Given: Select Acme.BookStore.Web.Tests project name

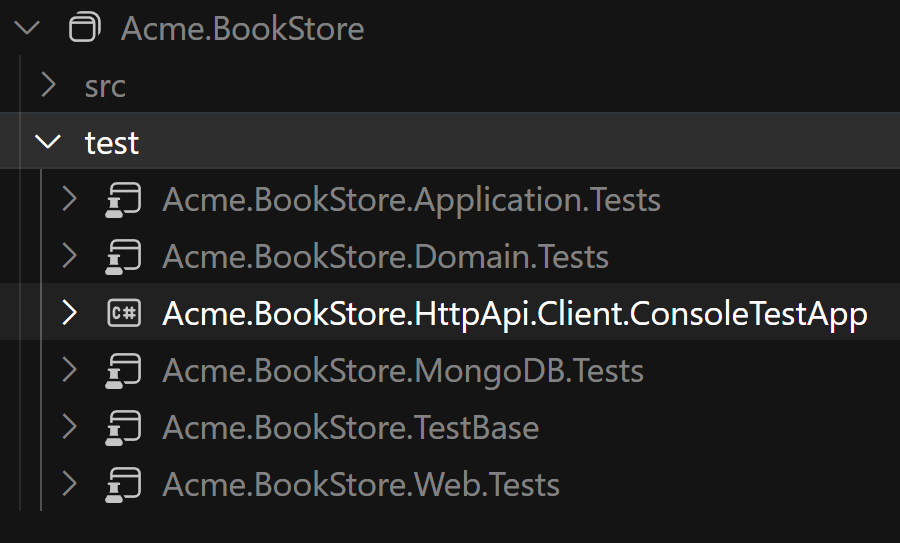Looking at the screenshot, I should pos(361,485).
